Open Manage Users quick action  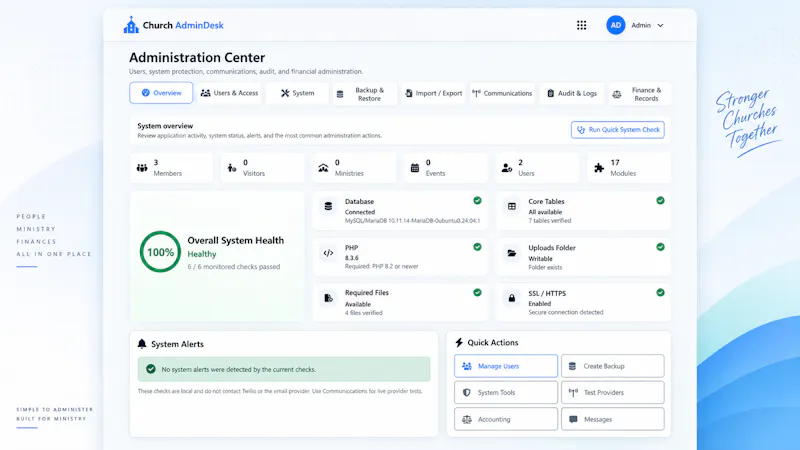point(506,366)
